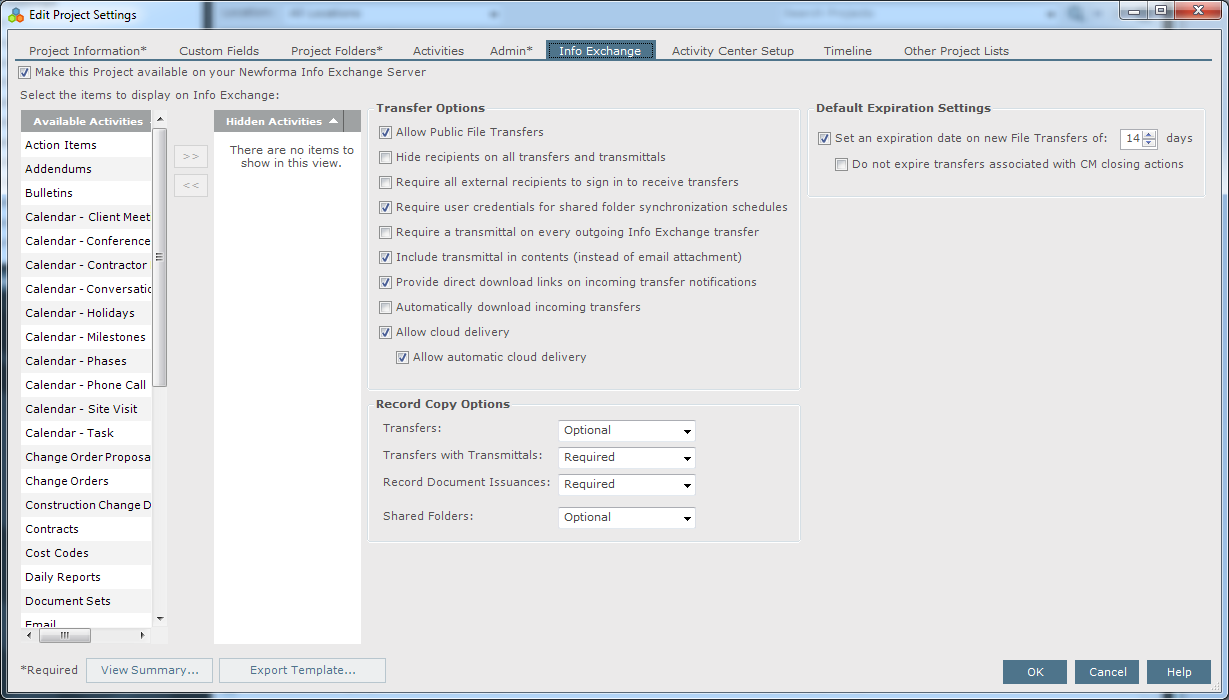The height and width of the screenshot is (700, 1229).
Task: Select Daily Reports in the list
Action: tap(87, 577)
